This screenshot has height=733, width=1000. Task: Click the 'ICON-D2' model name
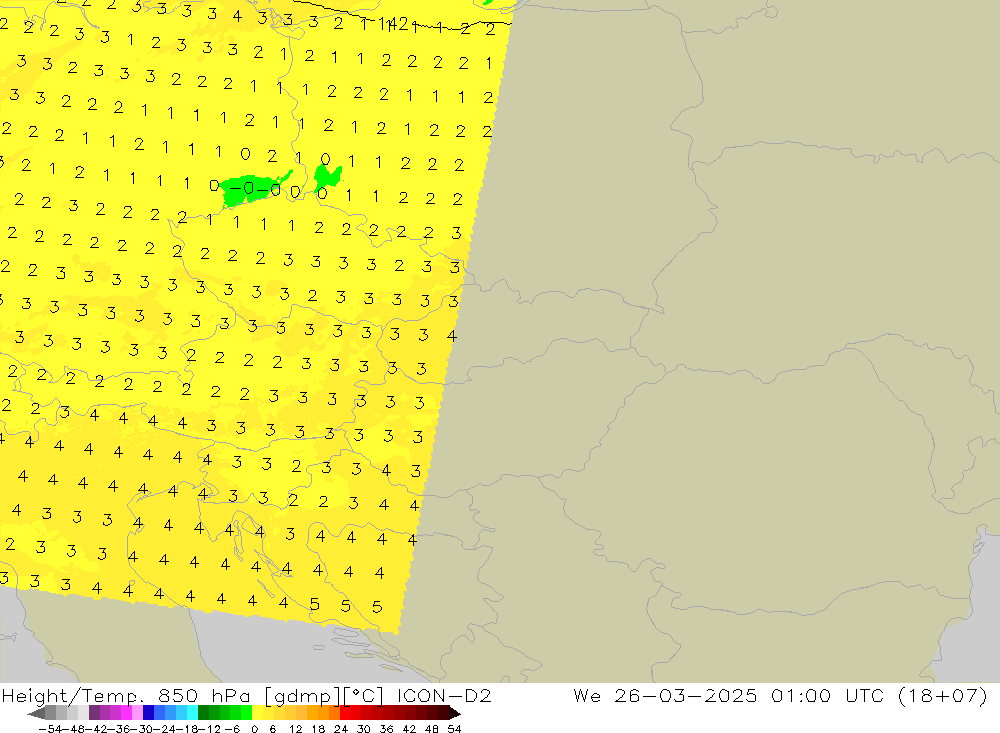(444, 695)
